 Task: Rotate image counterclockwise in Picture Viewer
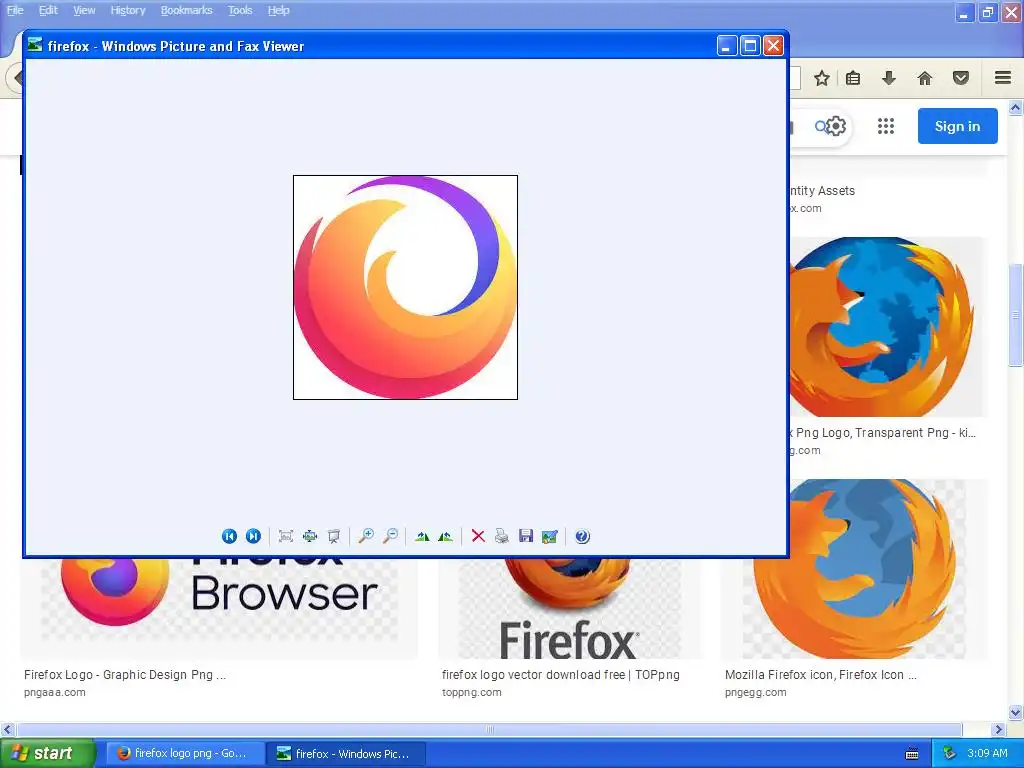(x=446, y=536)
